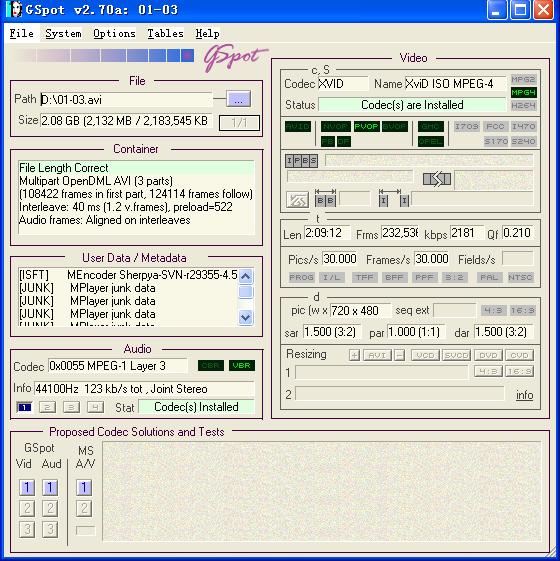Click GSpot Vid test button 2

click(27, 508)
